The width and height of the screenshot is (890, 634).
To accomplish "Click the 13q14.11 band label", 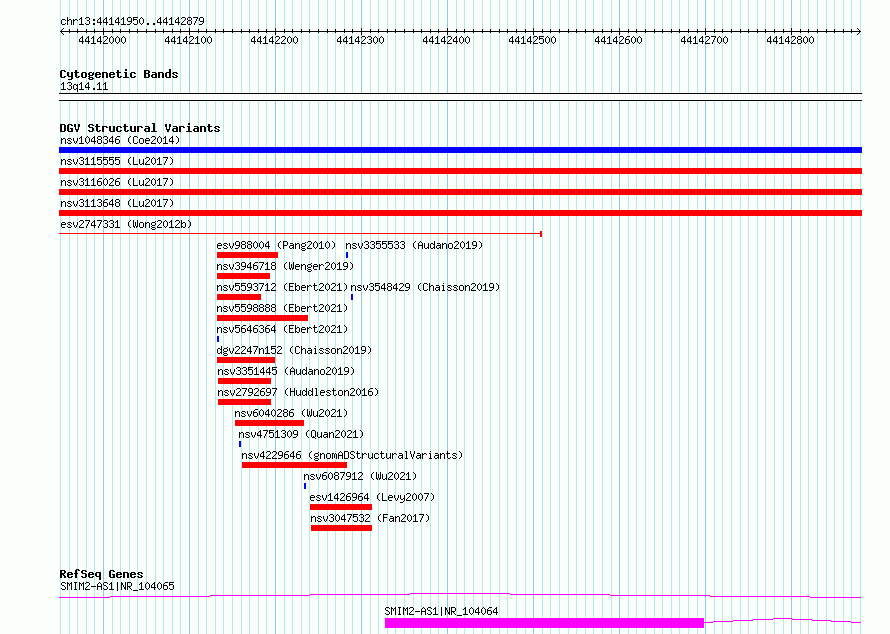I will tap(84, 87).
